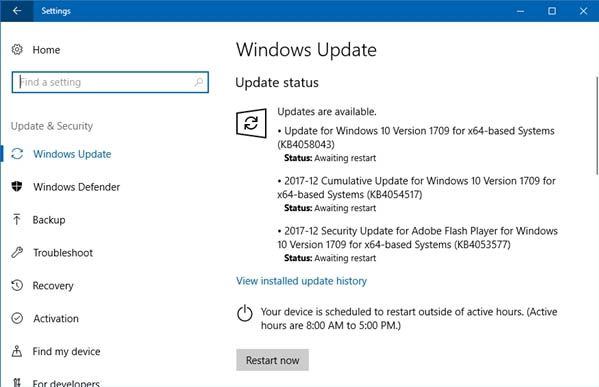Click the Restart now button
Viewport: 599px width, 387px height.
pyautogui.click(x=272, y=360)
